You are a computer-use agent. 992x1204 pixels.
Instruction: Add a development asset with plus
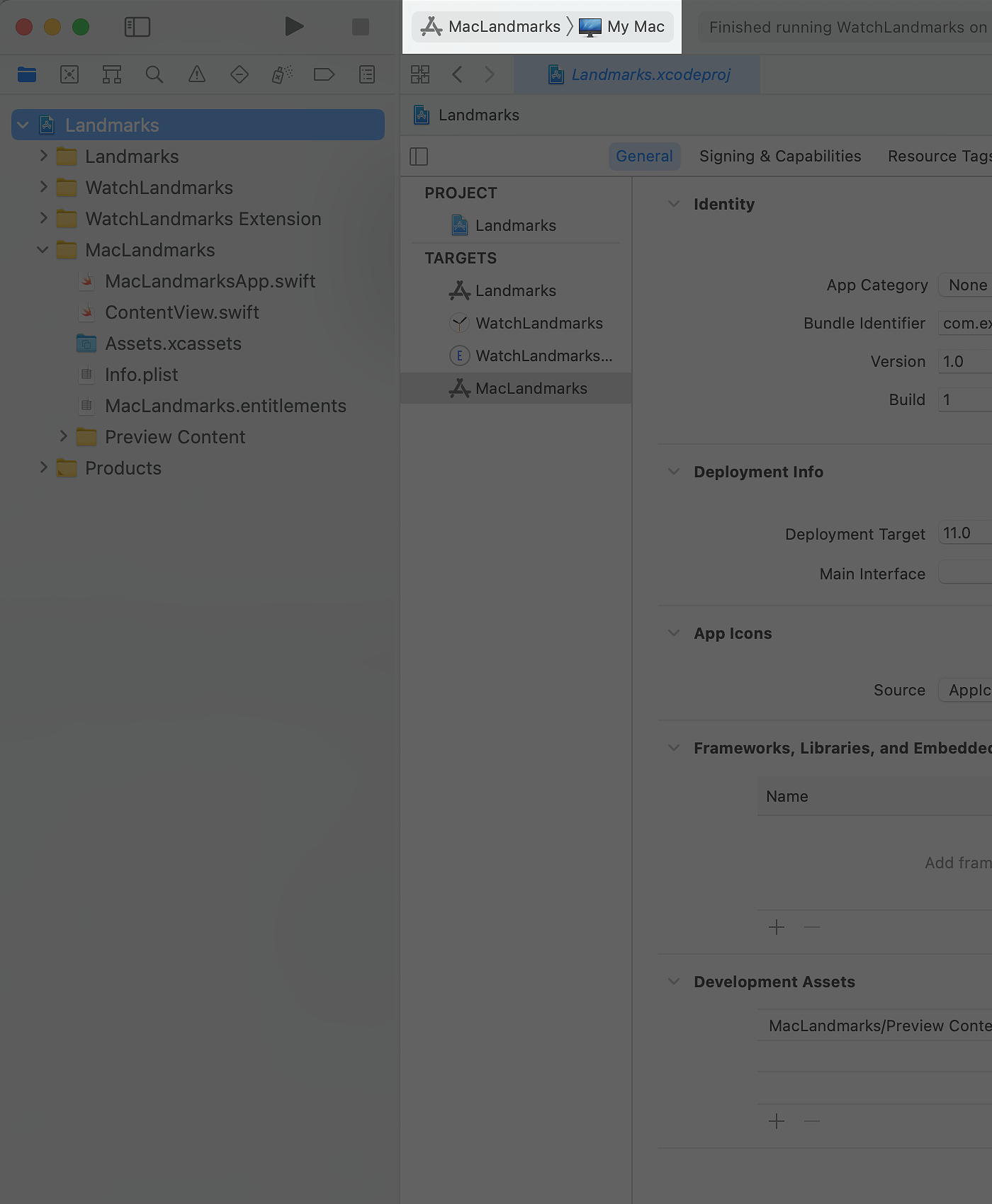pyautogui.click(x=777, y=1121)
